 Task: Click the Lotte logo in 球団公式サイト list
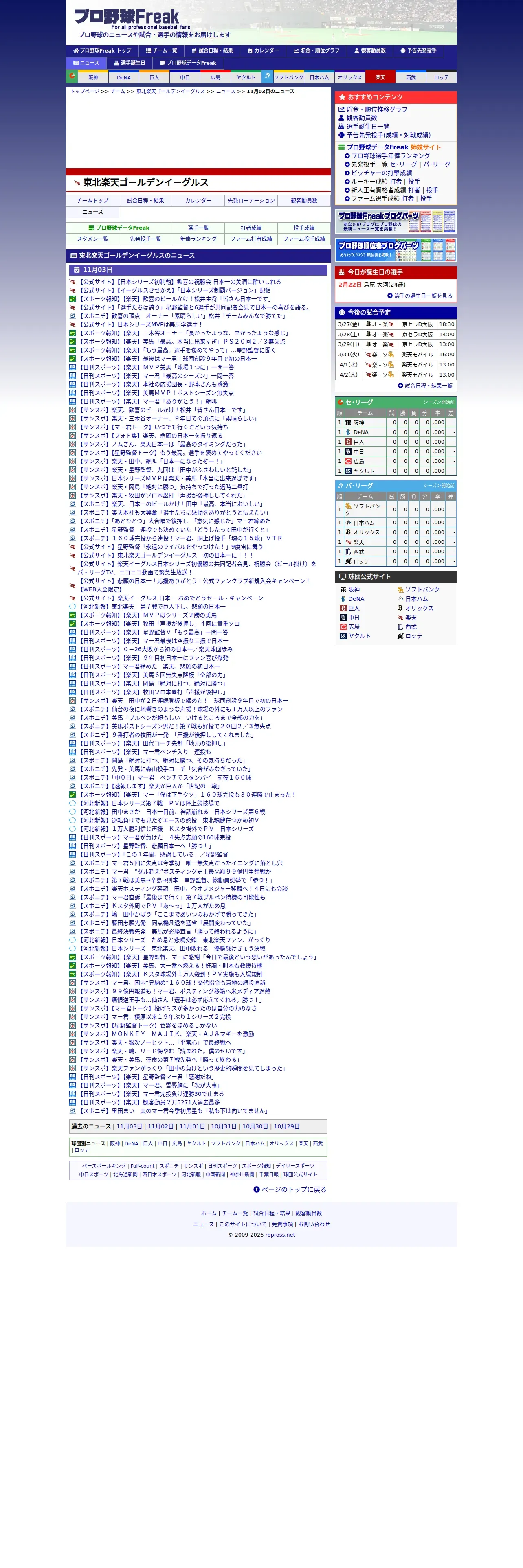400,636
